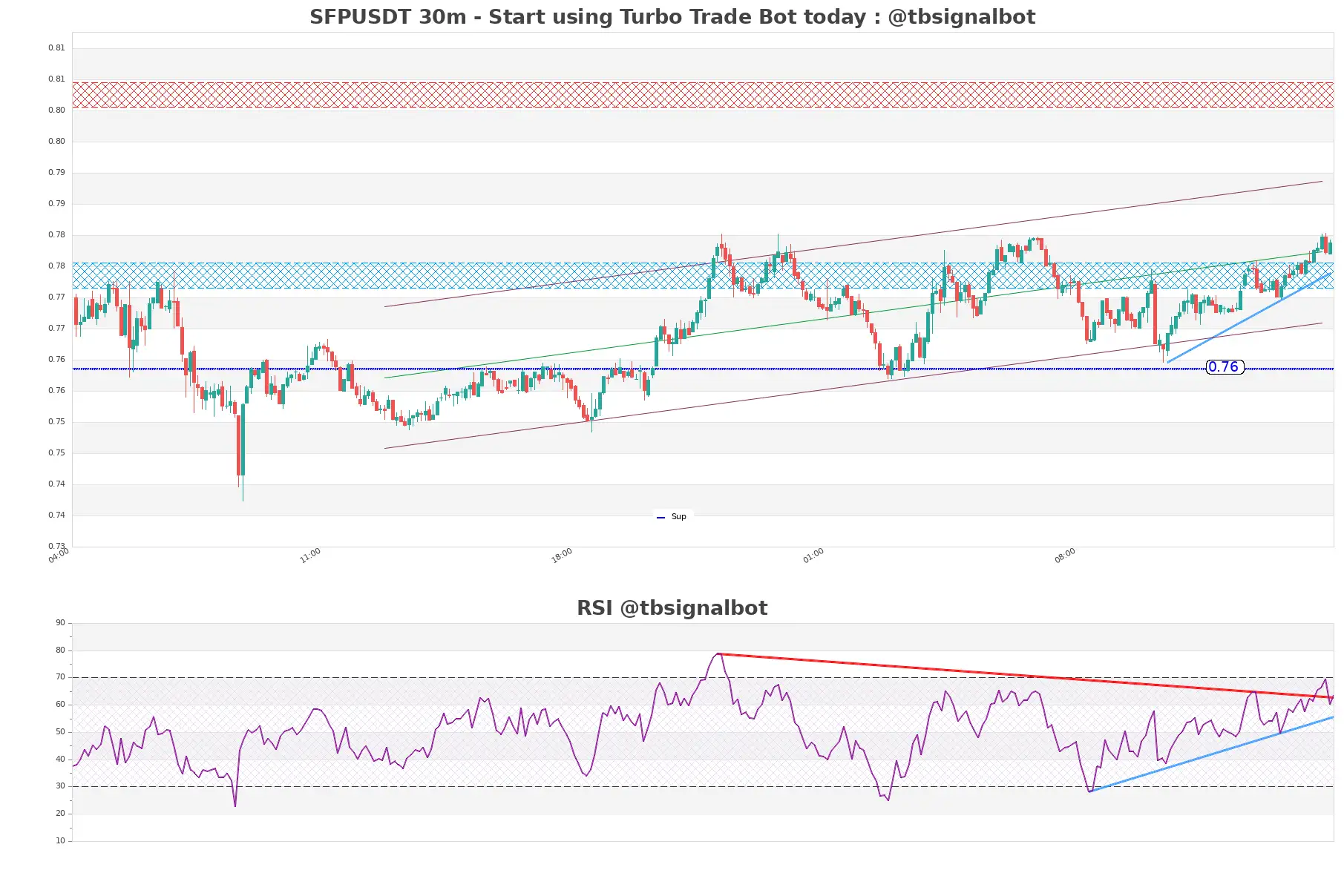Viewport: 1344px width, 896px height.
Task: Click the RSI 90 axis label
Action: point(60,622)
